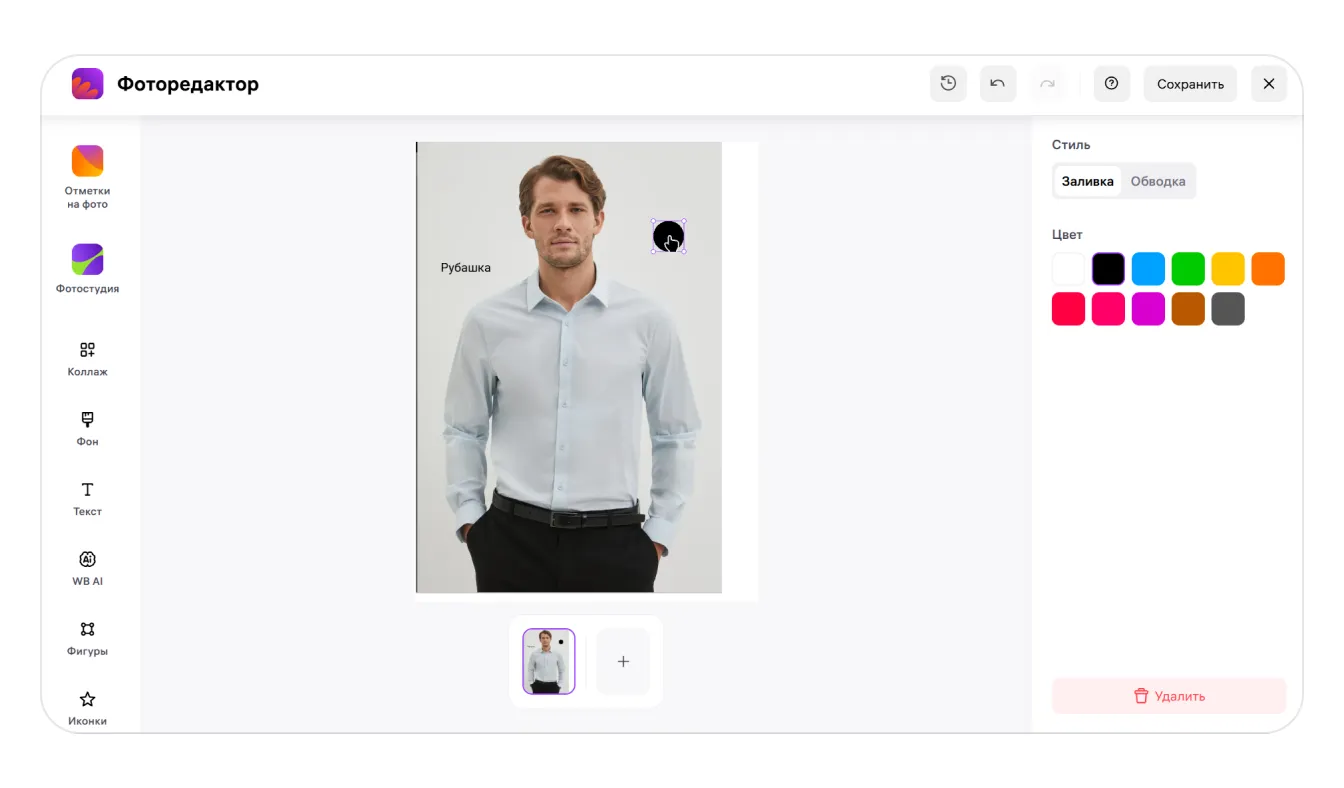Viewport: 1344px width, 788px height.
Task: Switch style to Обводка
Action: pyautogui.click(x=1158, y=181)
